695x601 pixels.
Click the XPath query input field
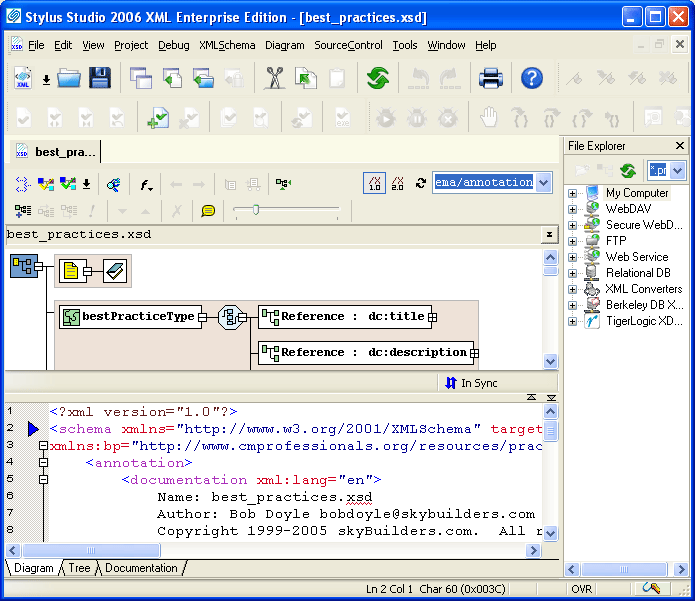(484, 182)
